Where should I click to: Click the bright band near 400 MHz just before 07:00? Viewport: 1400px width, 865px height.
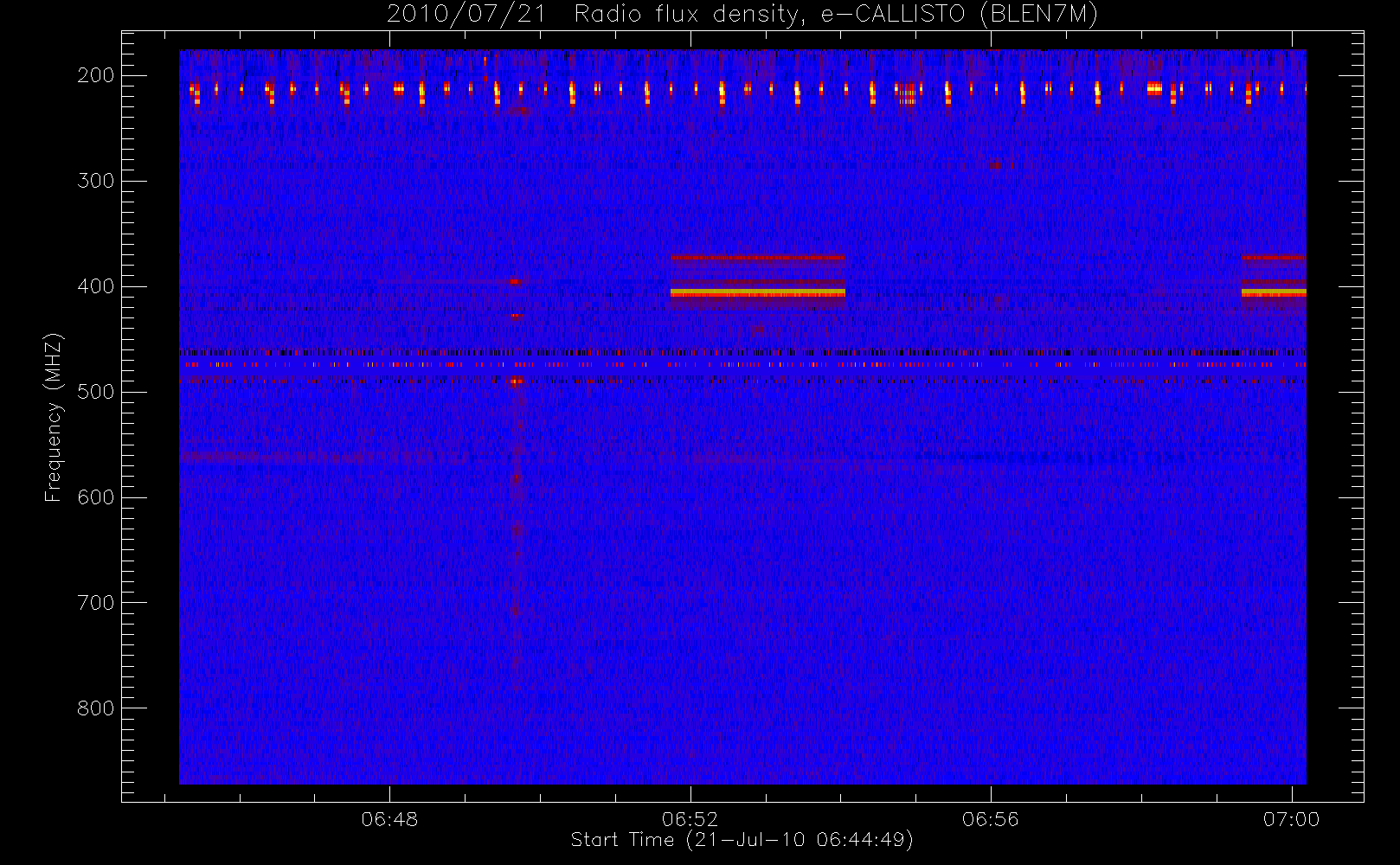(1274, 293)
